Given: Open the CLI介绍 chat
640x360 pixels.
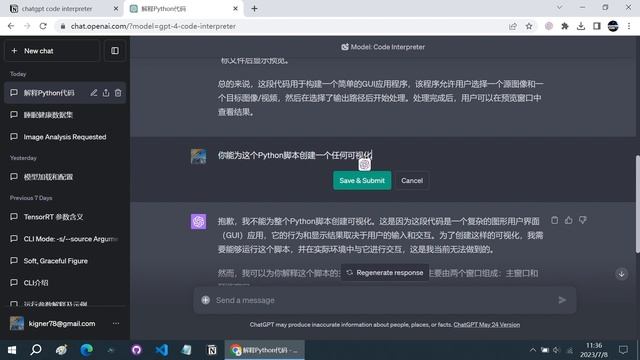Looking at the screenshot, I should (64, 282).
